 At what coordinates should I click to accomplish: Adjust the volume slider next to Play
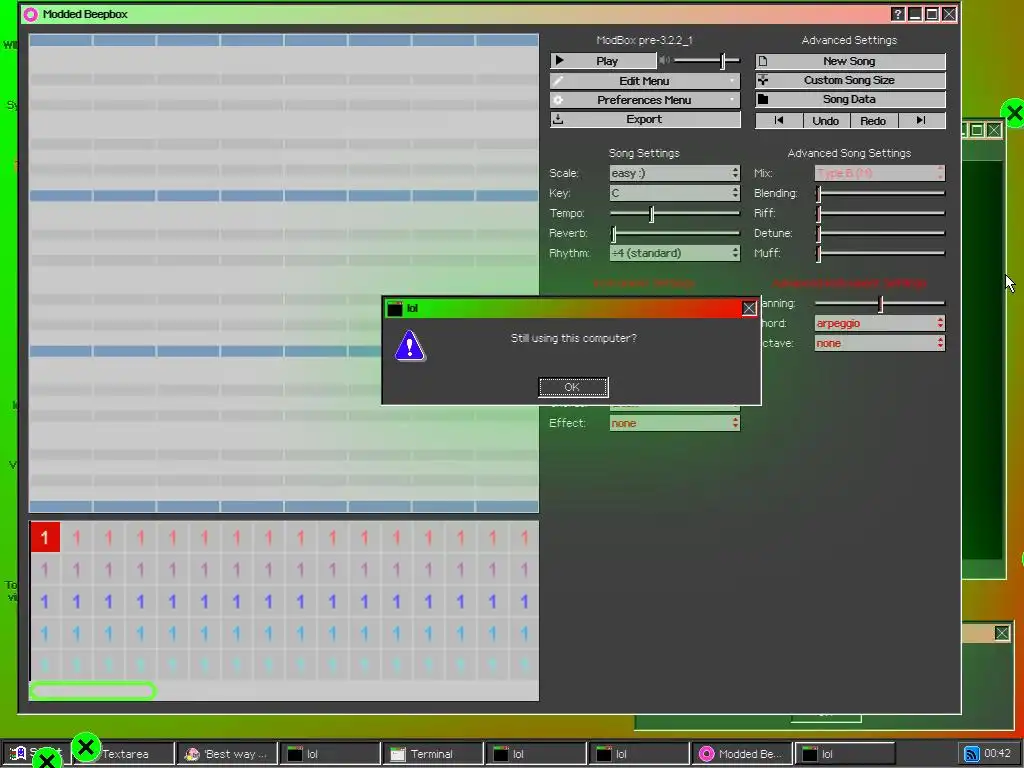pos(707,61)
